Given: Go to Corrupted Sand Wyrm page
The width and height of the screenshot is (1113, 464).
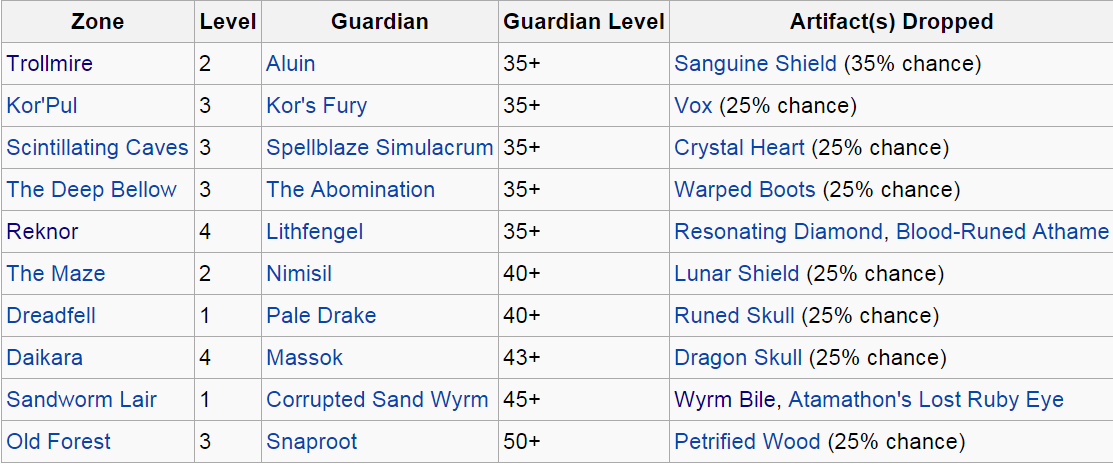Looking at the screenshot, I should (x=377, y=400).
